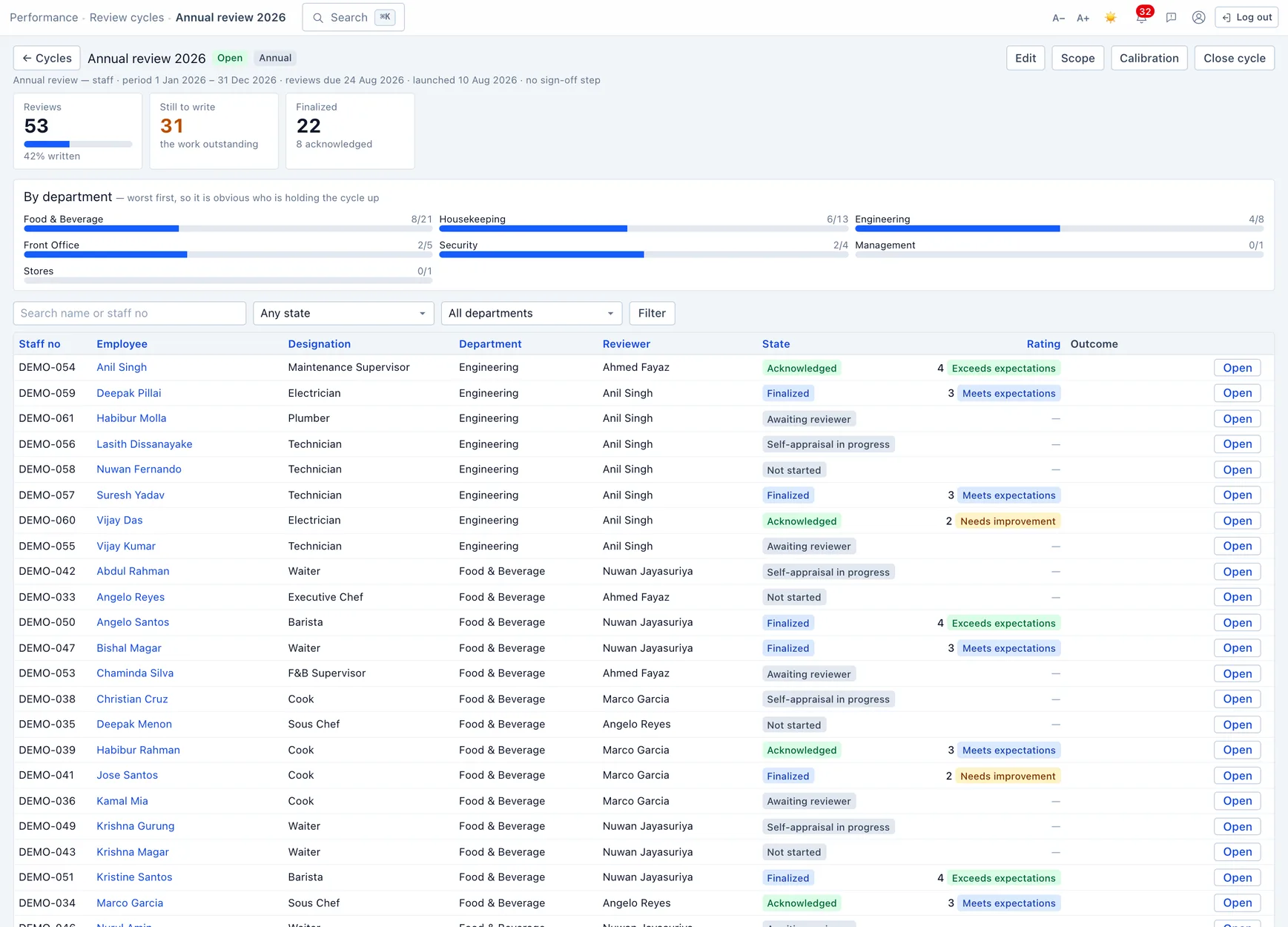Click the Log out button
1288x927 pixels.
(x=1246, y=17)
